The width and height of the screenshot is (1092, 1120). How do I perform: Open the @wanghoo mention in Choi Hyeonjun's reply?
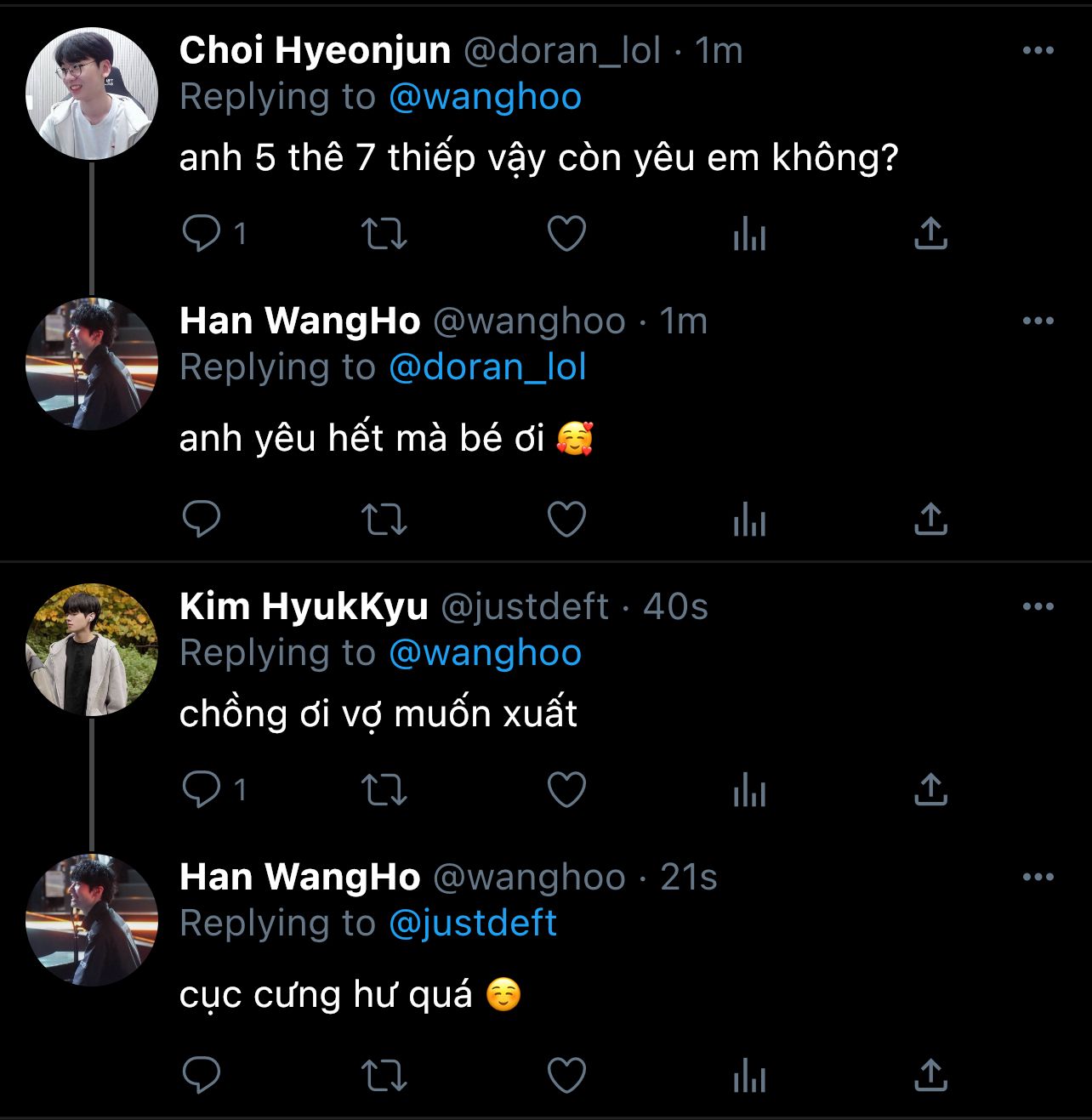[x=485, y=97]
